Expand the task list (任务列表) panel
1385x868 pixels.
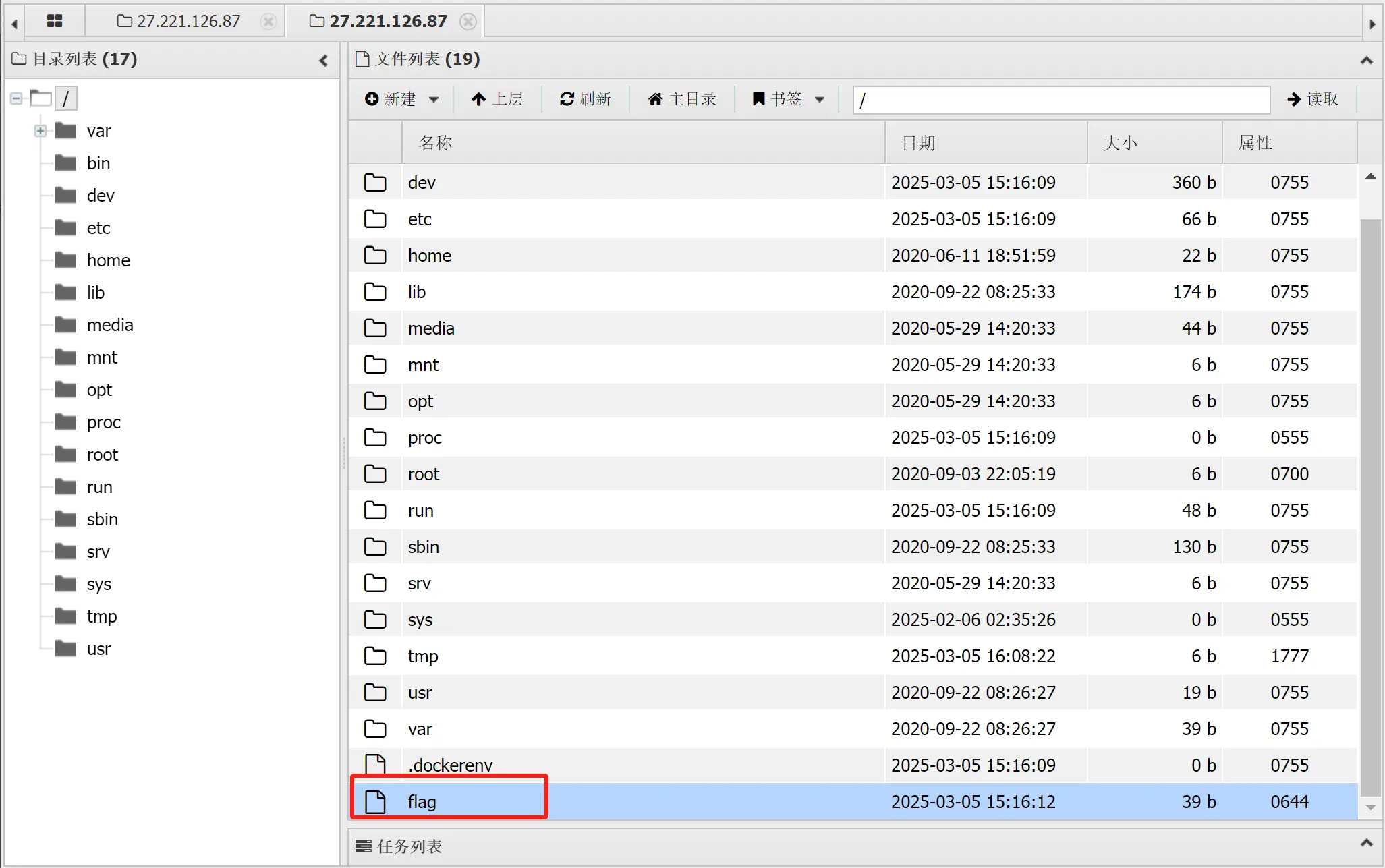tap(1366, 843)
